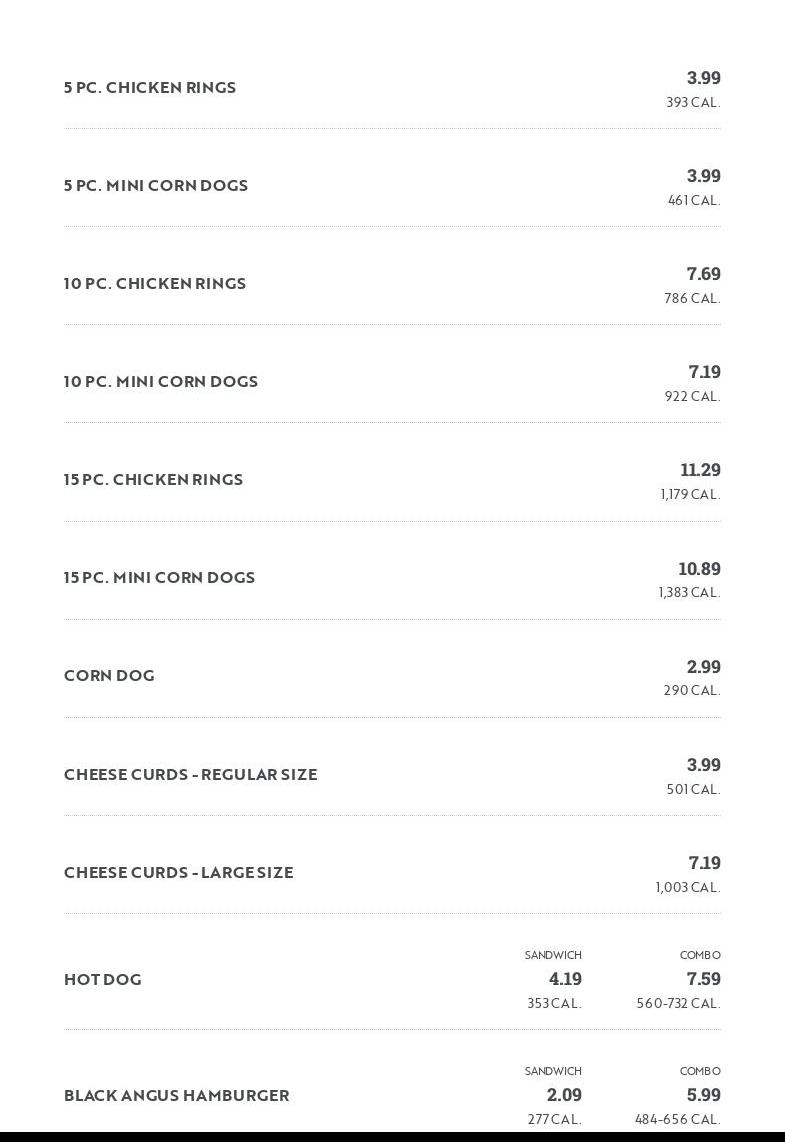This screenshot has height=1142, width=785.
Task: Pick the Black Angus Hamburger combo price 5.99
Action: pyautogui.click(x=703, y=1095)
